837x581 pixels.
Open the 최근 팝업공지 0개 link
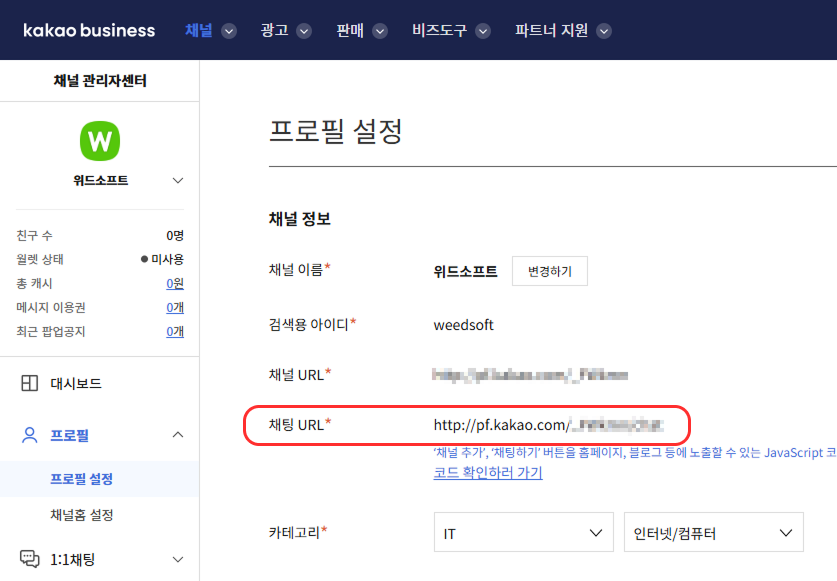[175, 332]
